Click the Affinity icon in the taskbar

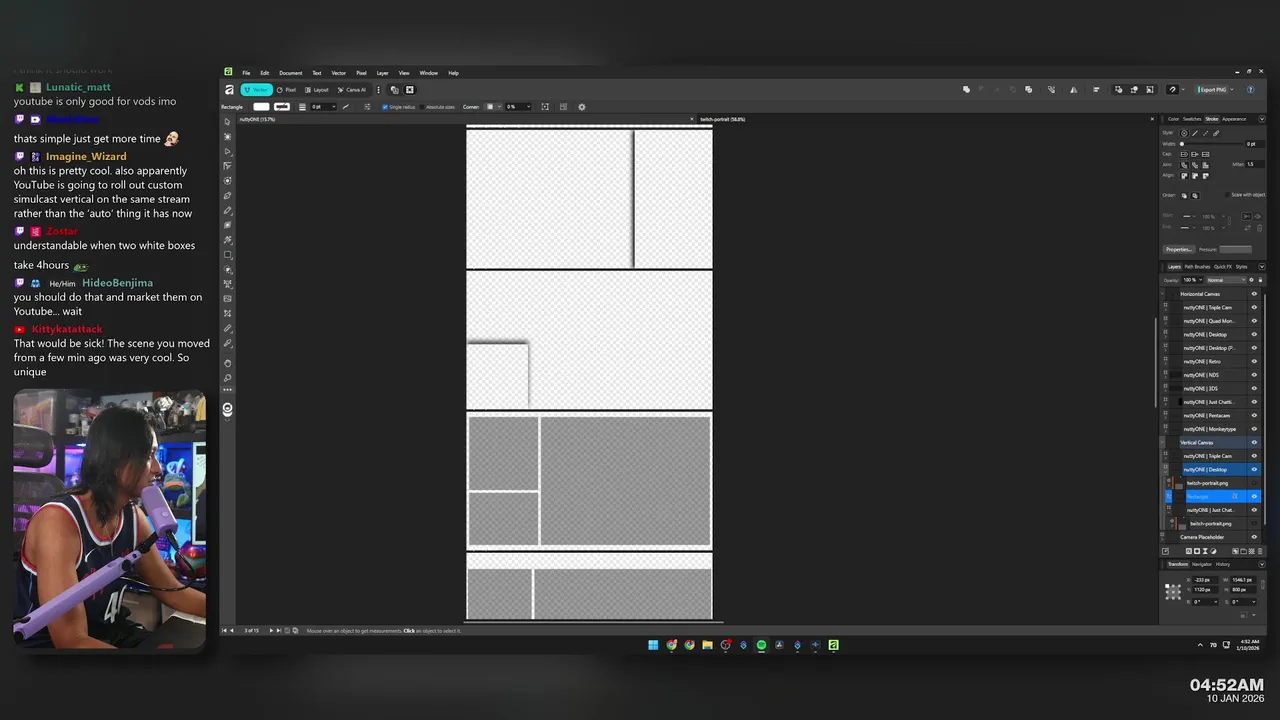click(x=833, y=645)
